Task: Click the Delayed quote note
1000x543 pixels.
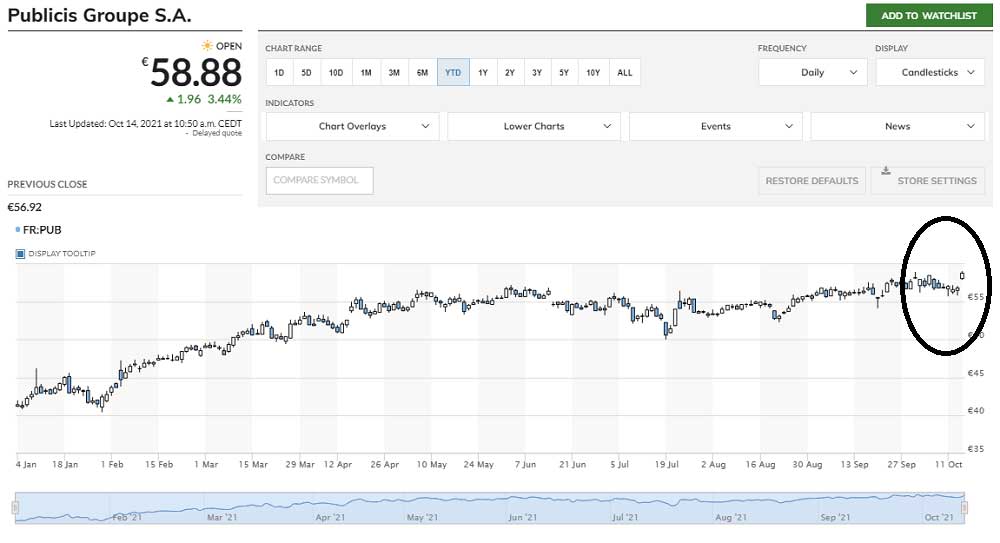Action: click(217, 133)
